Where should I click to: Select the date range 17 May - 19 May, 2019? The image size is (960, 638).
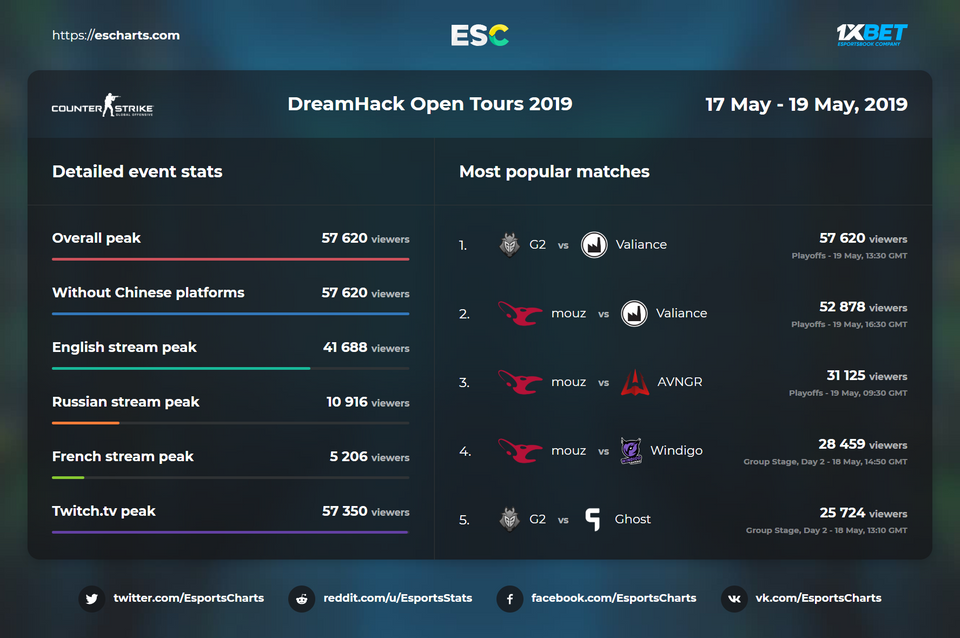click(806, 105)
